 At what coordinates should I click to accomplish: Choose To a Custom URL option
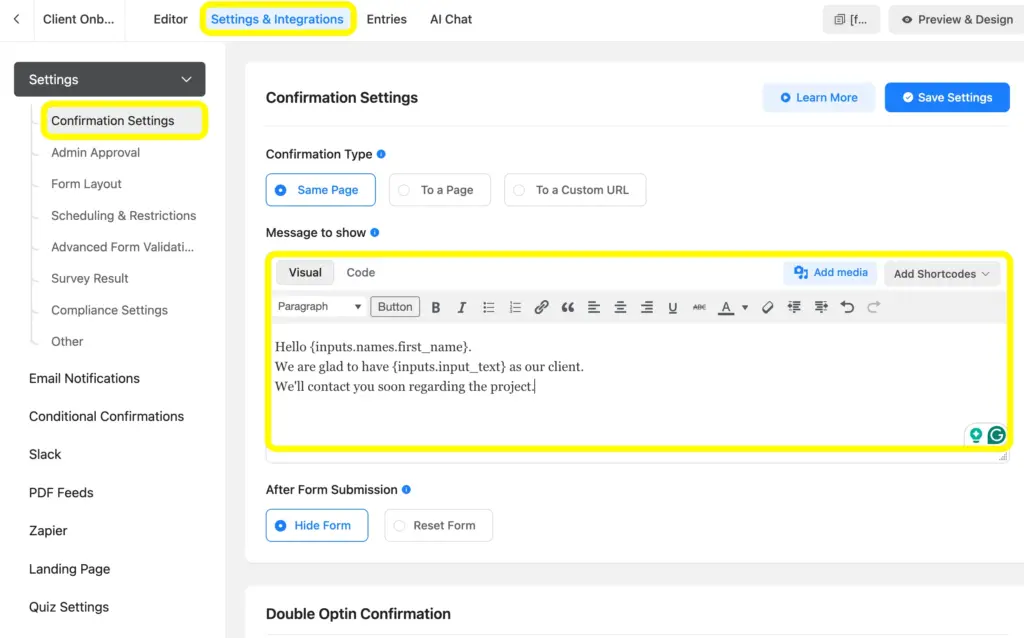(575, 190)
